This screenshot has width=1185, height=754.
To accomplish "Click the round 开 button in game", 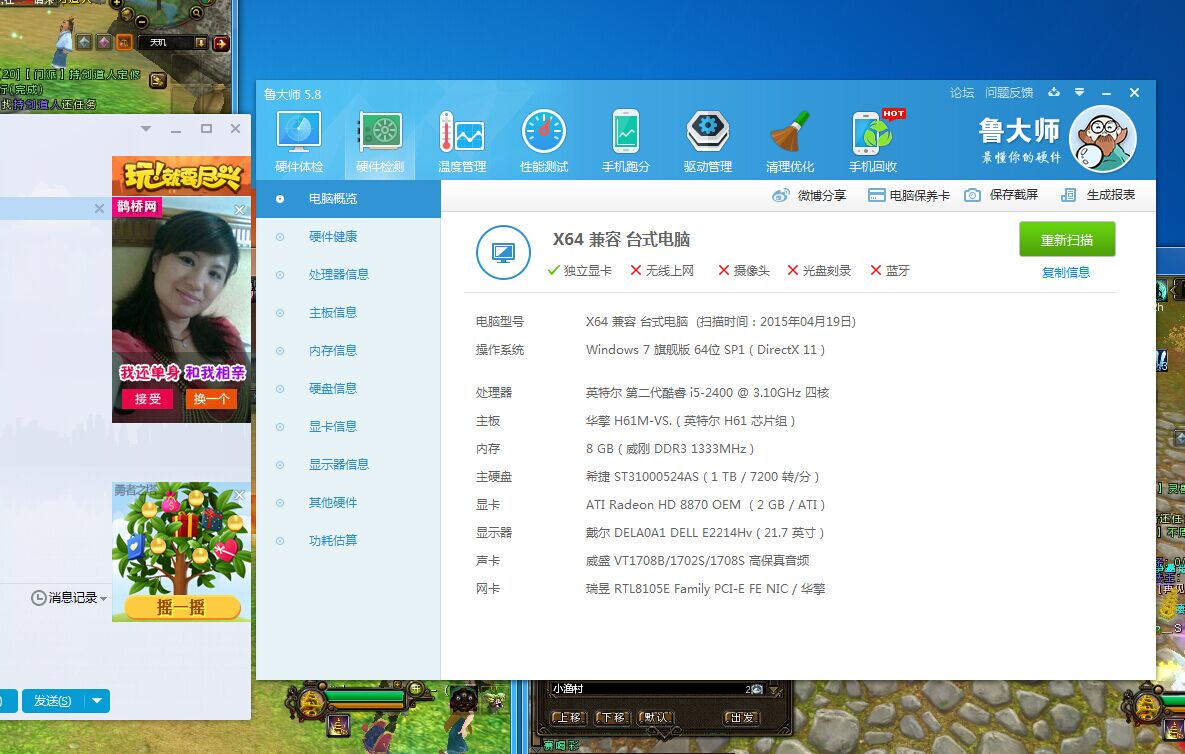I will (x=416, y=688).
